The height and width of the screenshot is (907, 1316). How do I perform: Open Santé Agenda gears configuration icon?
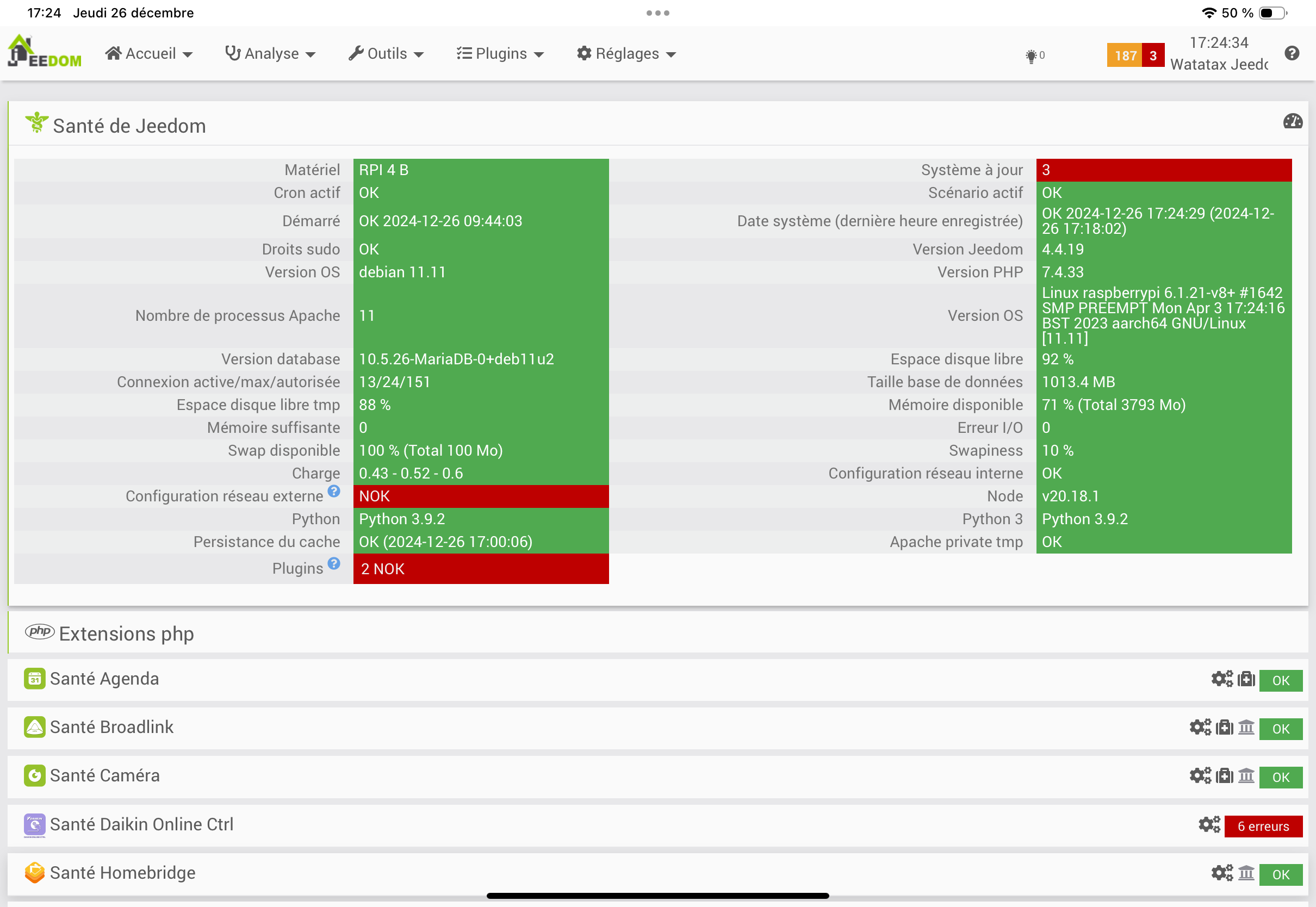pos(1222,679)
